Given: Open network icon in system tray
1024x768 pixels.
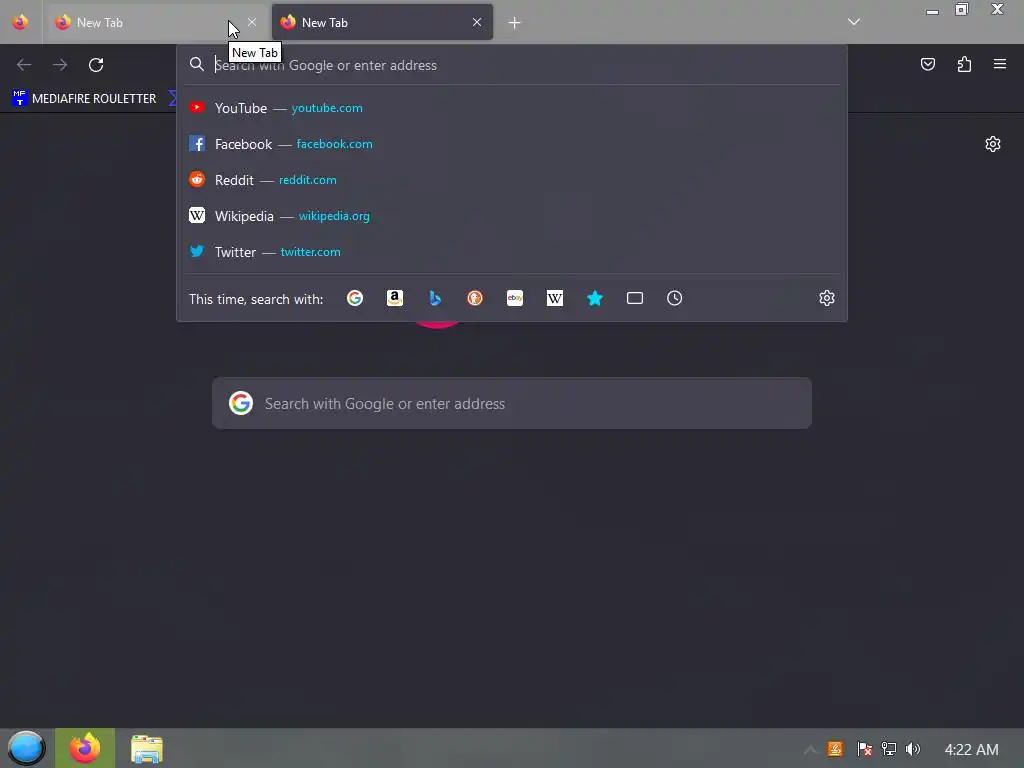Looking at the screenshot, I should 889,749.
